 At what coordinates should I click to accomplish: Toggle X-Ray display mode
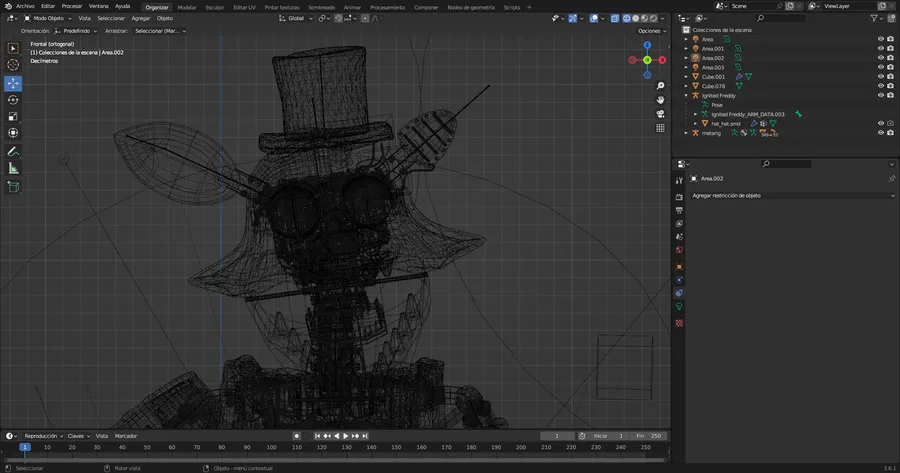(x=615, y=18)
